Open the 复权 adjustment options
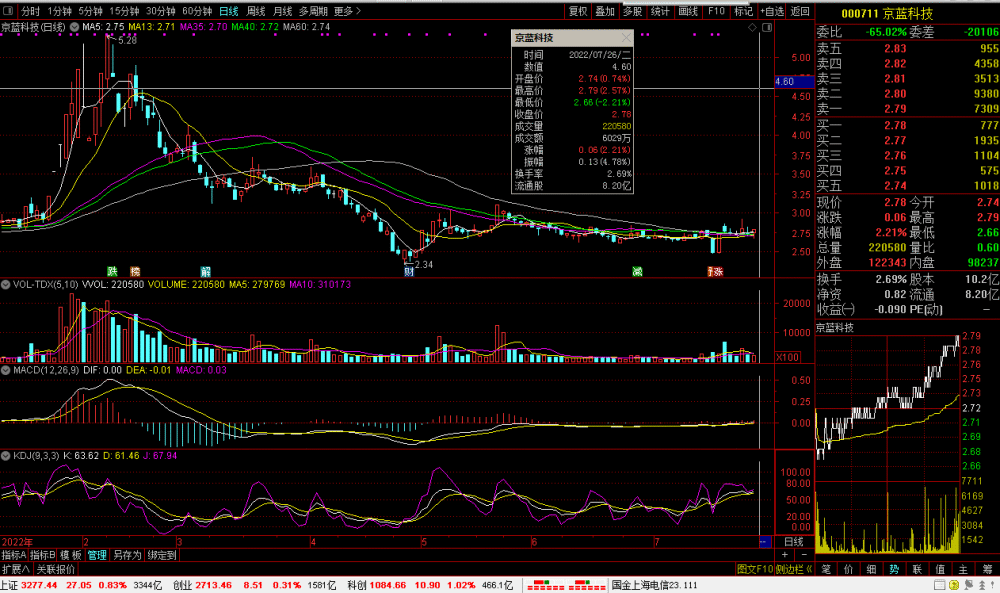This screenshot has height=593, width=1000. pyautogui.click(x=578, y=11)
